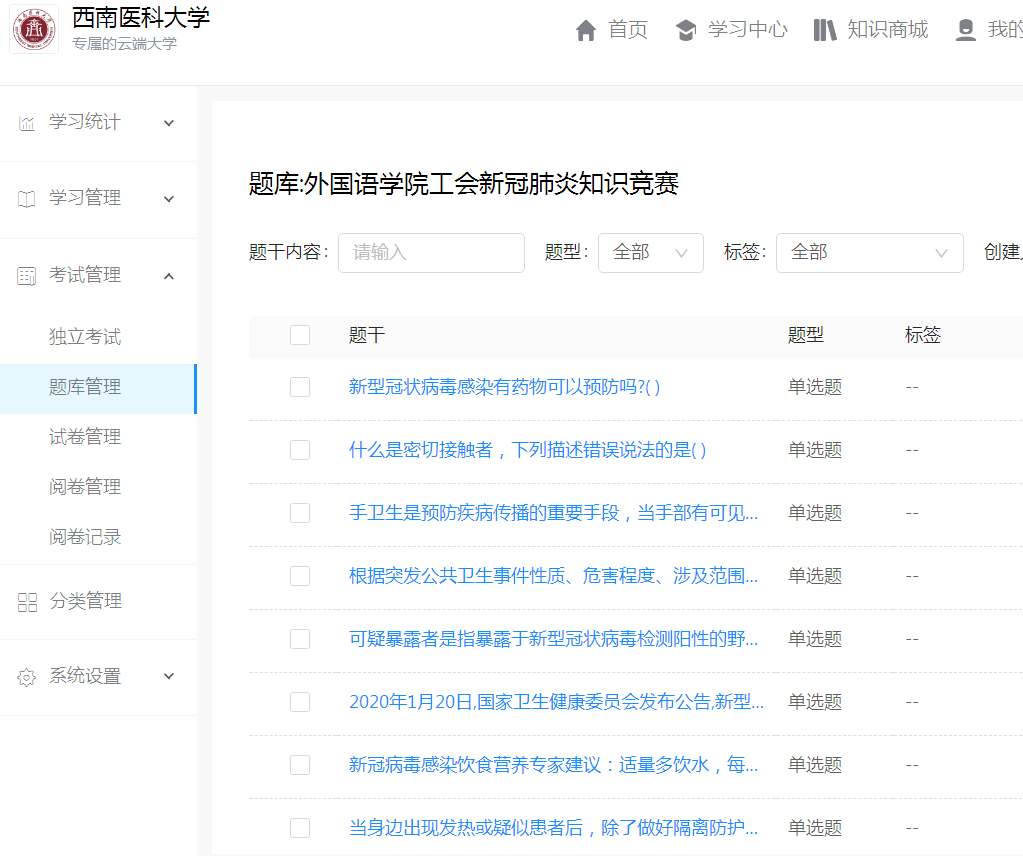
Task: Go to 阅卷记录 in the sidebar
Action: pyautogui.click(x=85, y=537)
